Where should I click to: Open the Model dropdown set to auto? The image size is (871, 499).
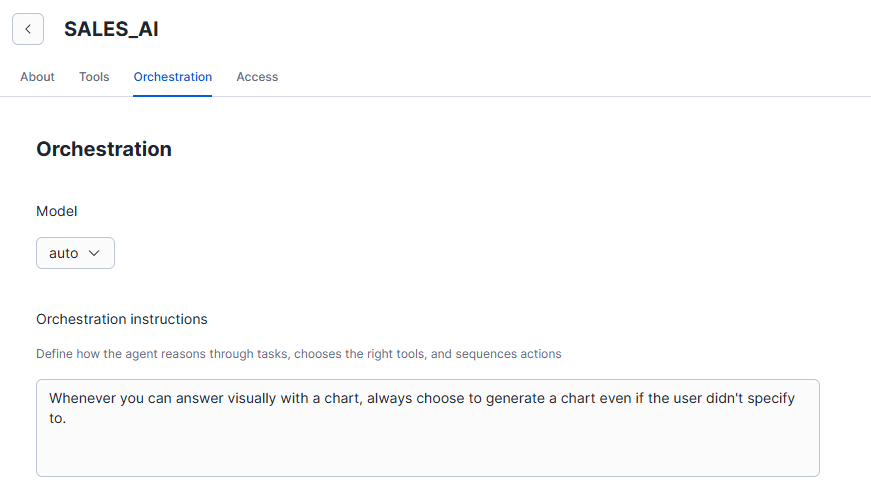[x=75, y=253]
